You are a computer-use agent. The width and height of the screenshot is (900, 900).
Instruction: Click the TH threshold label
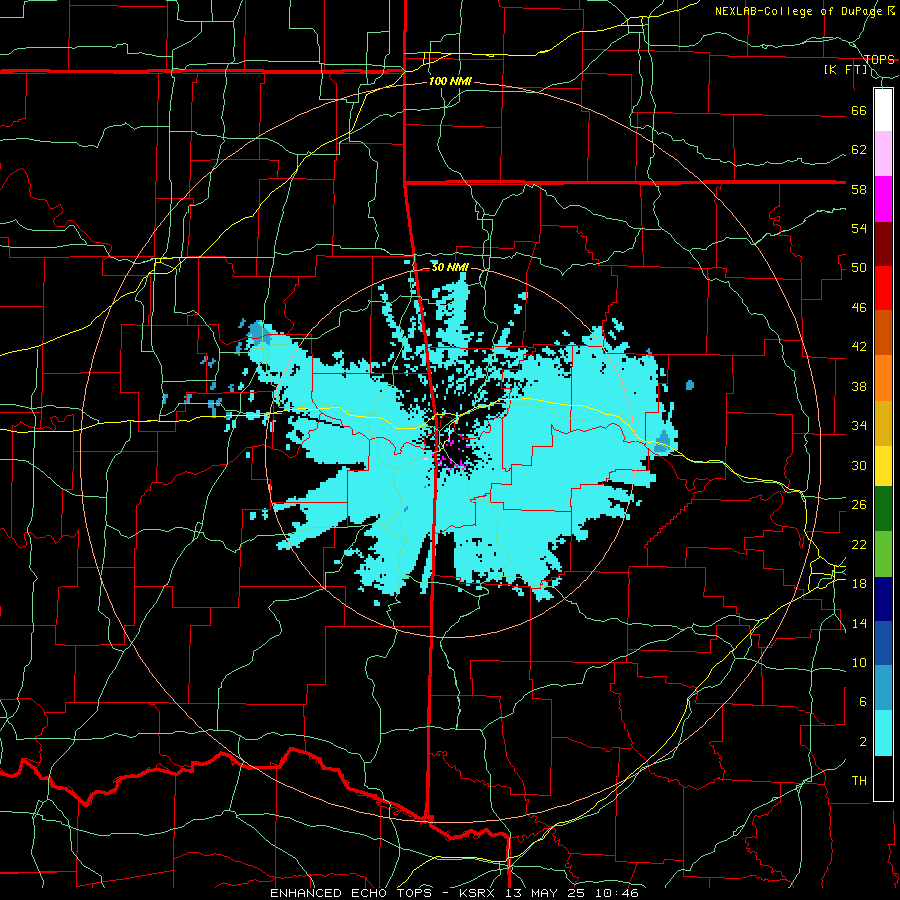tap(859, 780)
